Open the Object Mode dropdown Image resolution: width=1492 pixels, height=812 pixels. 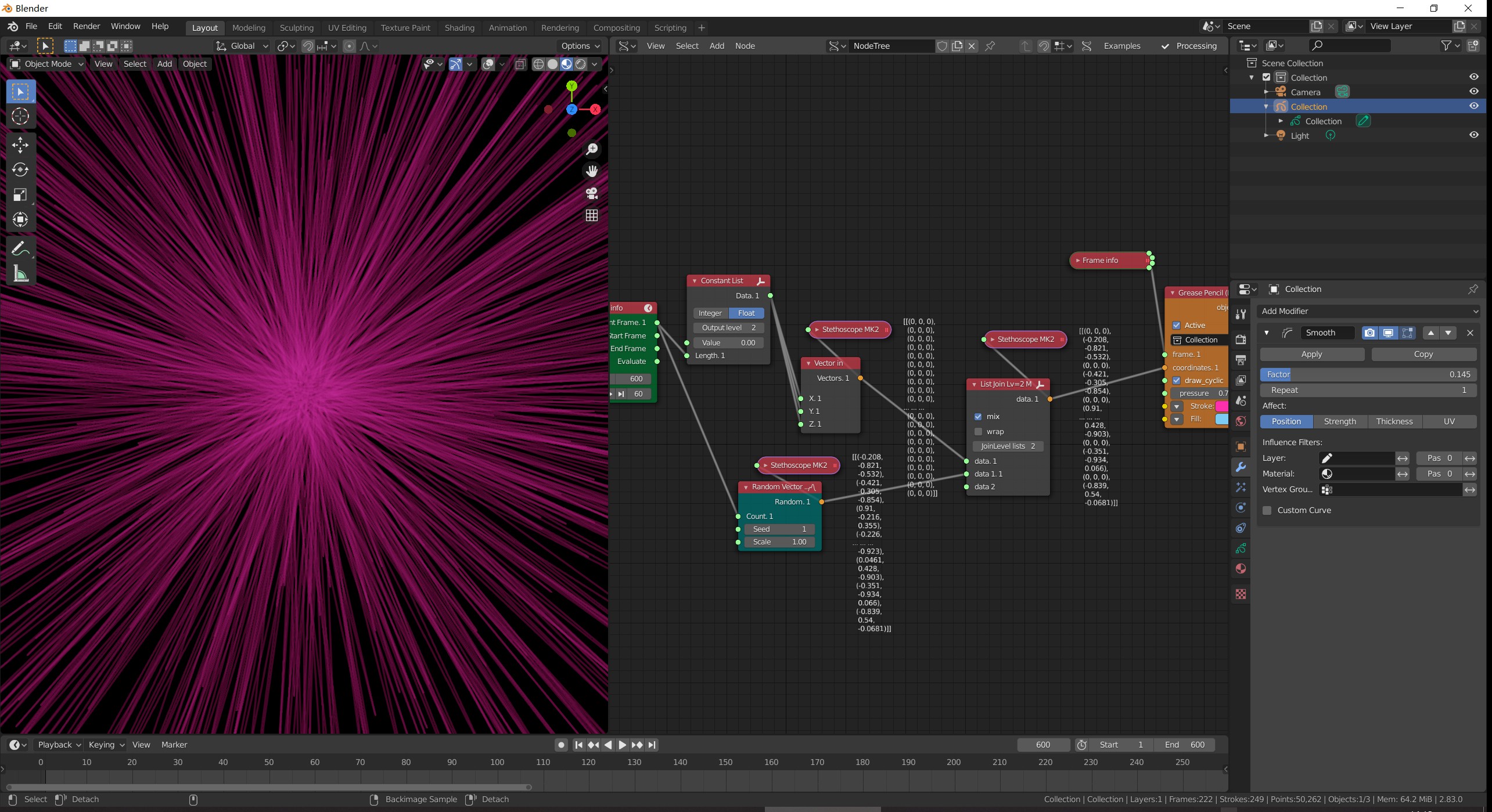click(x=48, y=64)
